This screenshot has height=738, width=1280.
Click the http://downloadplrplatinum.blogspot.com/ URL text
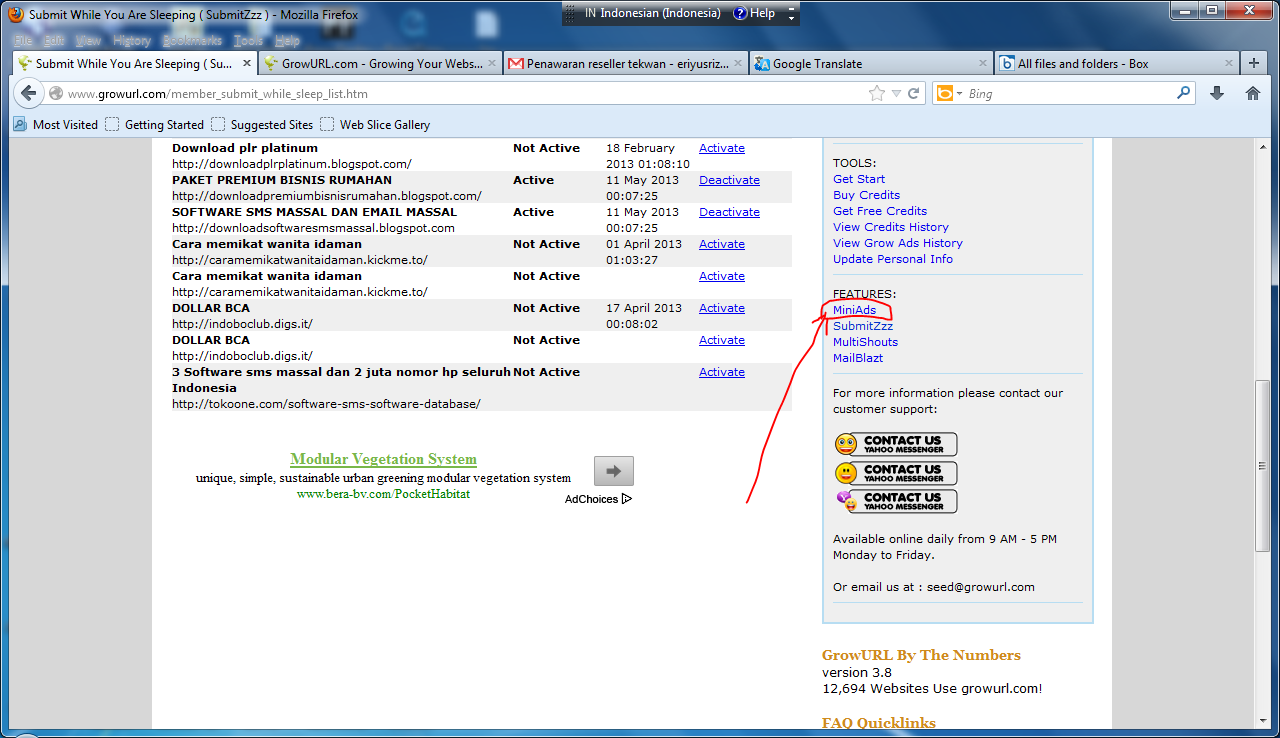pyautogui.click(x=292, y=164)
